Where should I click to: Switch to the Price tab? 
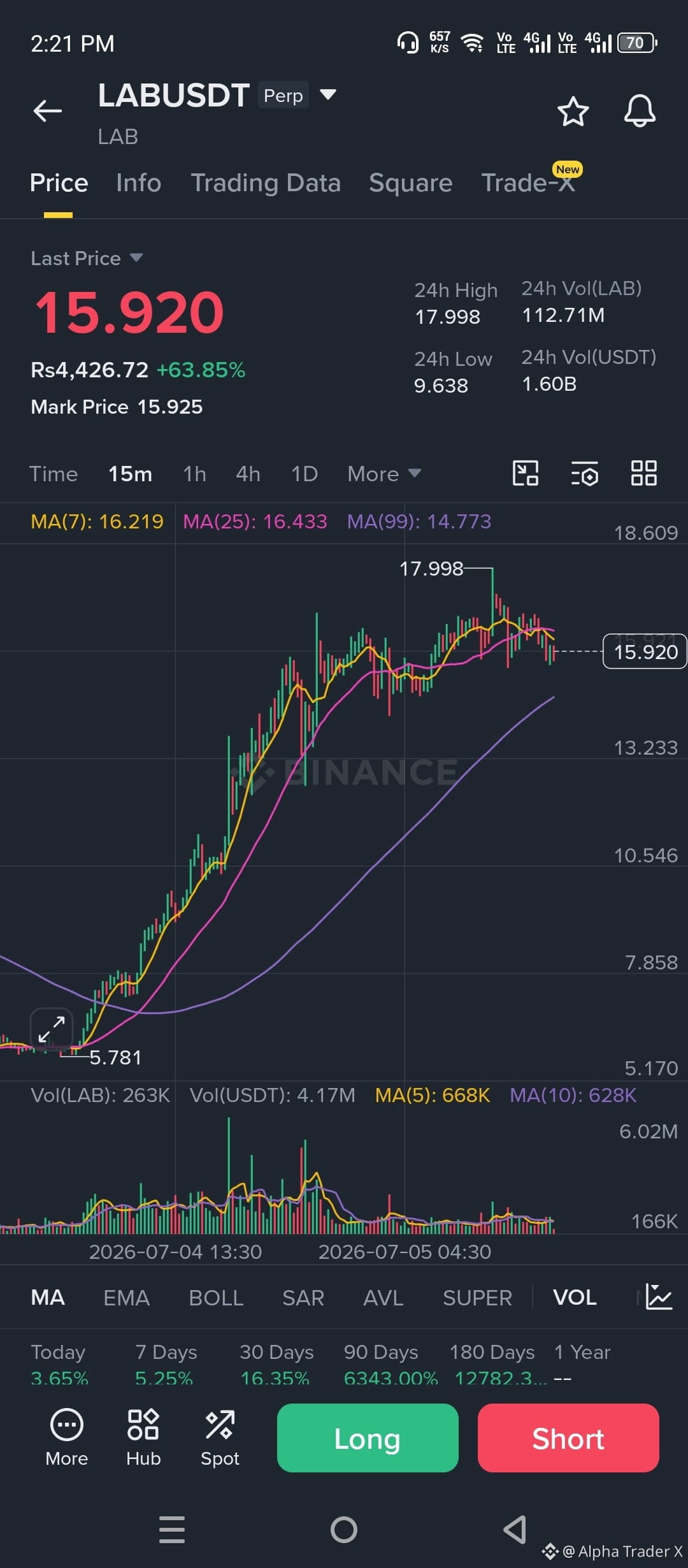pos(59,183)
